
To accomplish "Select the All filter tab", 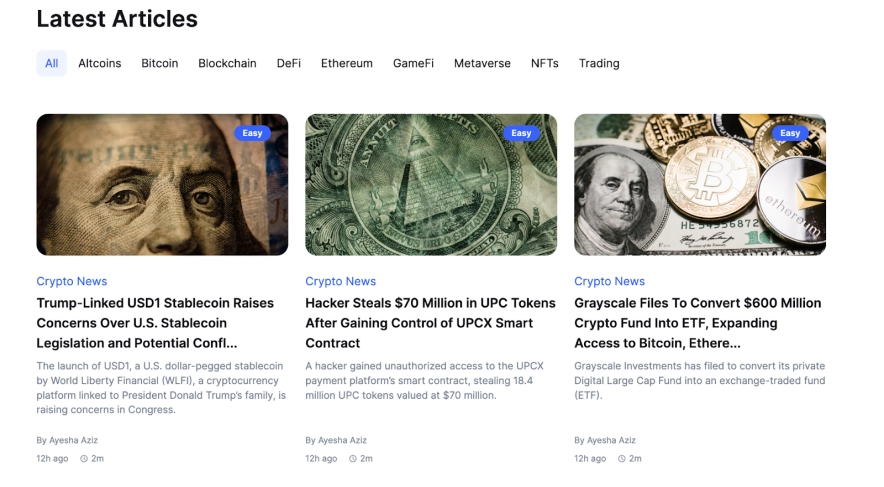I will click(x=51, y=63).
